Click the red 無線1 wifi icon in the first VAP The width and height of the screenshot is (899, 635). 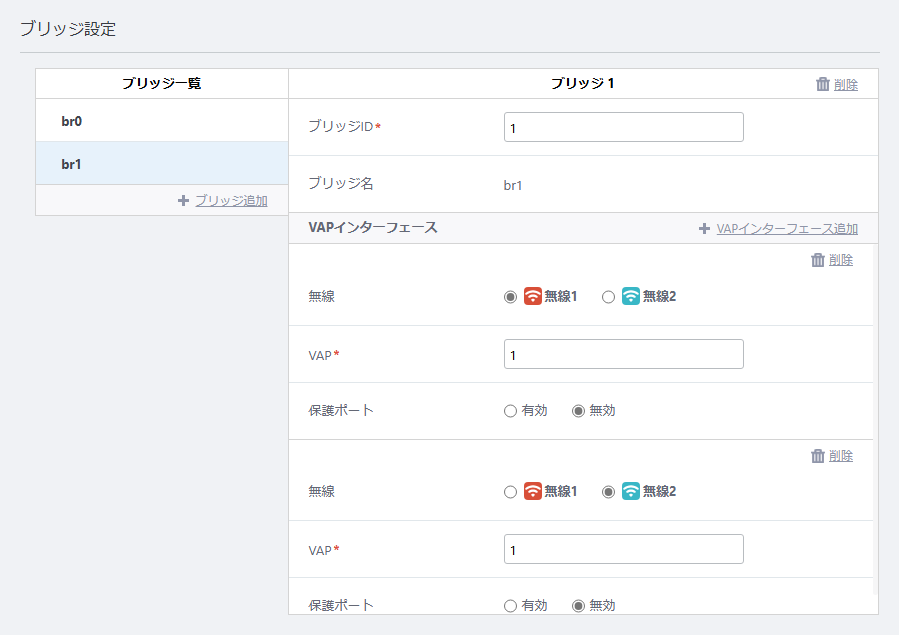point(533,296)
